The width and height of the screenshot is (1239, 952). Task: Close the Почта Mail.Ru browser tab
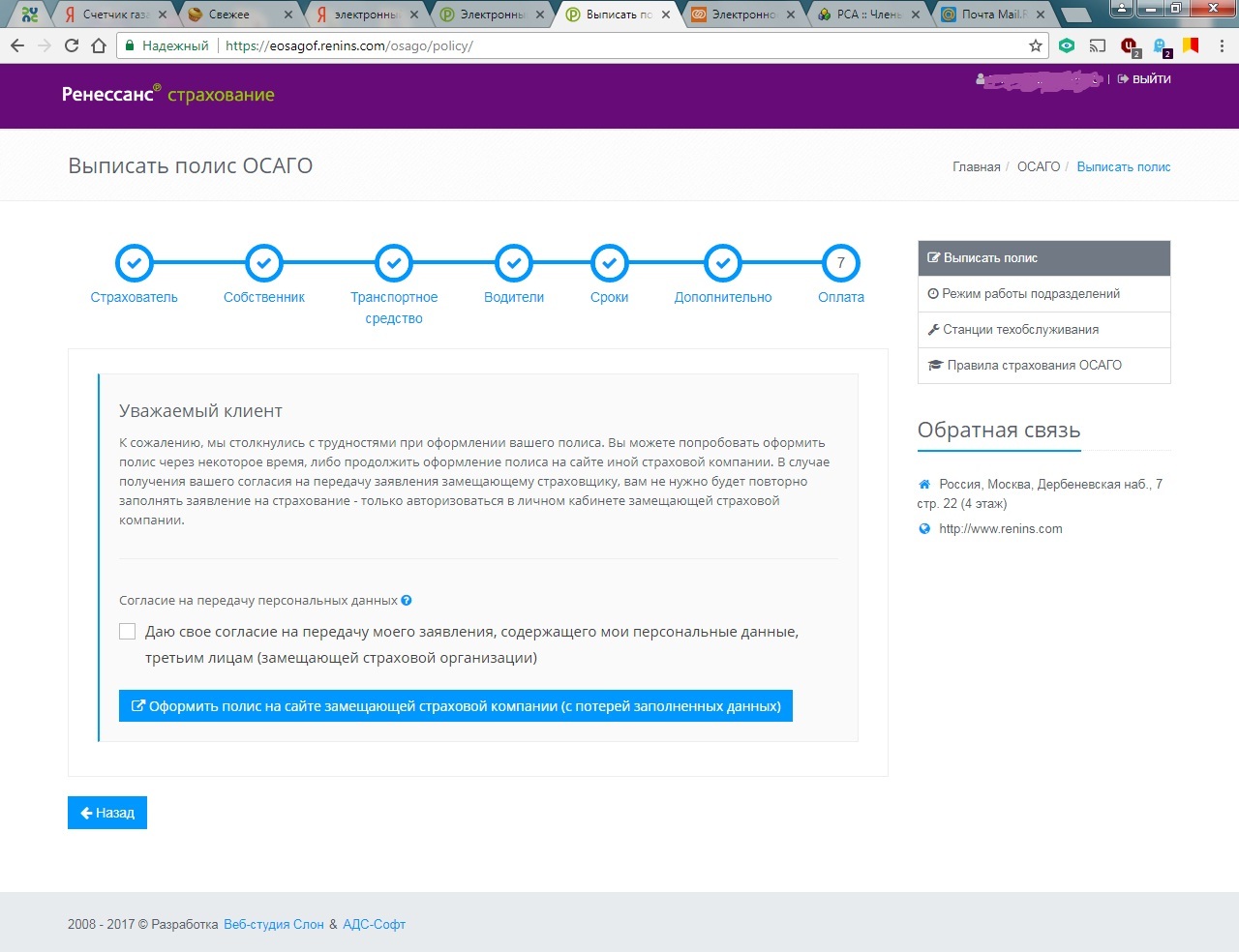[1041, 15]
